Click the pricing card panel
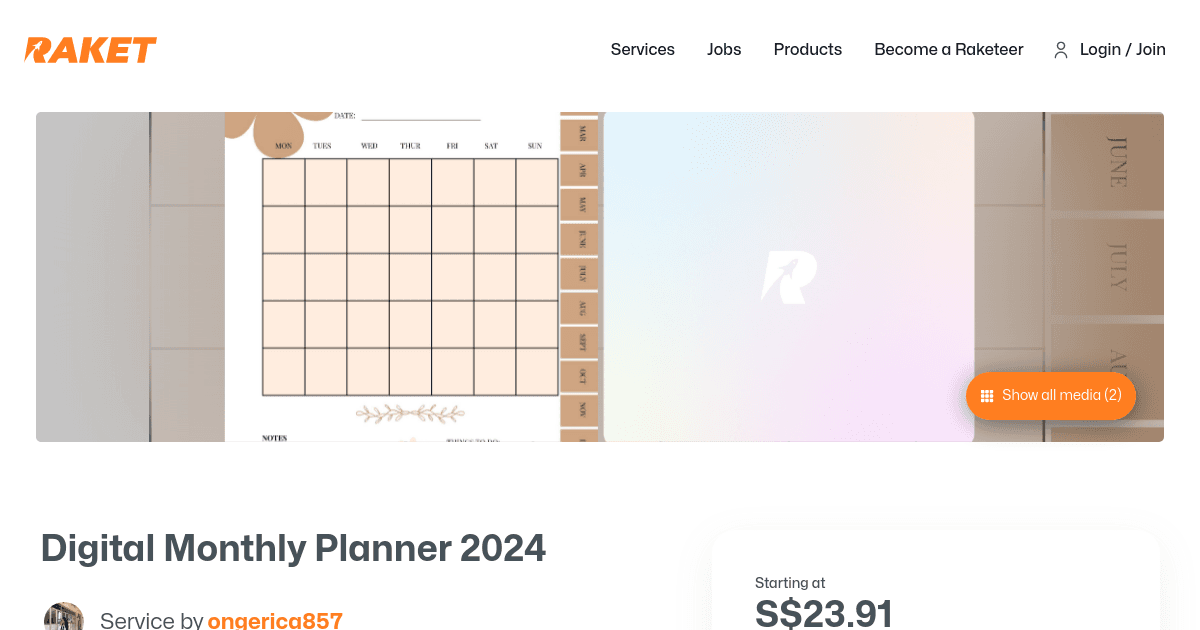 (936, 580)
